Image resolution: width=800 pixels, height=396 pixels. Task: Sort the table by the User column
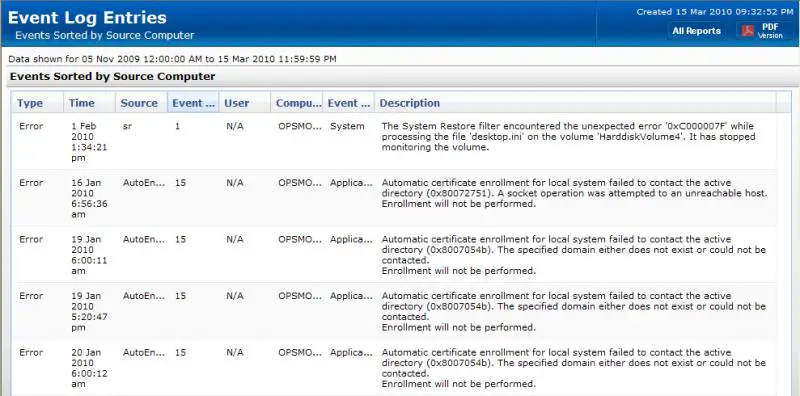245,103
